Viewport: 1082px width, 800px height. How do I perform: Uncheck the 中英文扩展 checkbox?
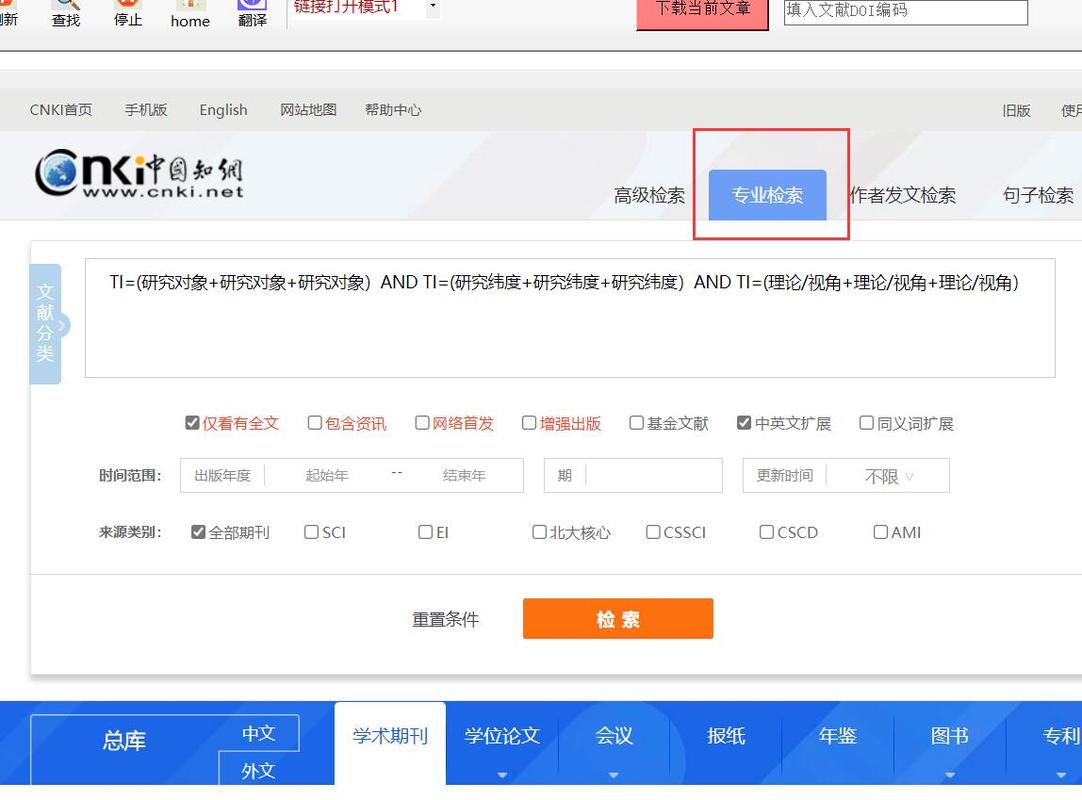click(x=744, y=422)
